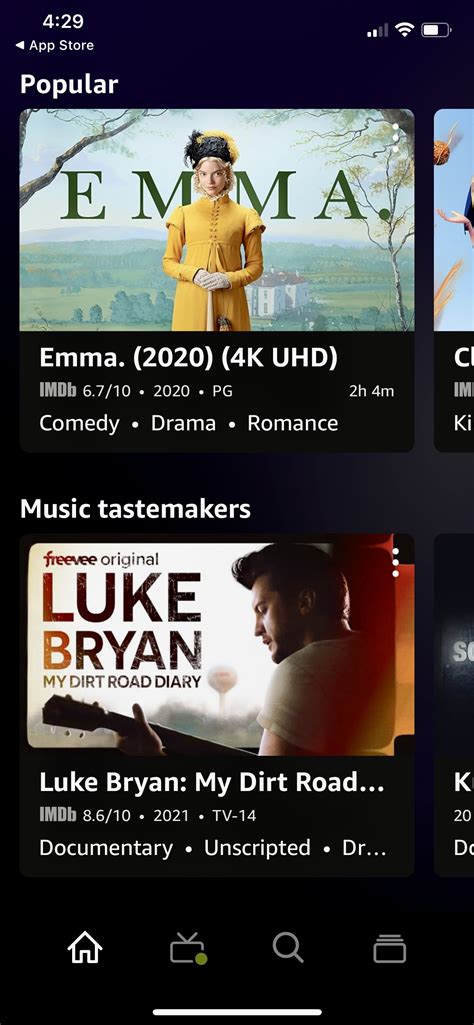Viewport: 474px width, 1025px height.
Task: Tap the home indicator bar at bottom
Action: 237,1013
